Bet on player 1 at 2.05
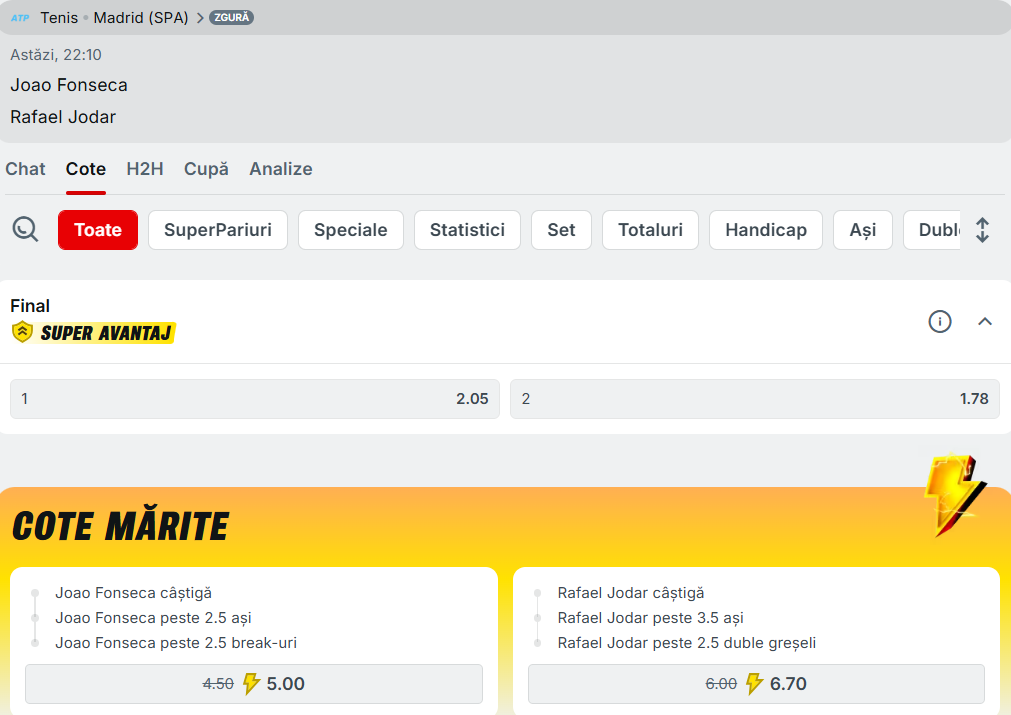The image size is (1011, 715). 254,399
